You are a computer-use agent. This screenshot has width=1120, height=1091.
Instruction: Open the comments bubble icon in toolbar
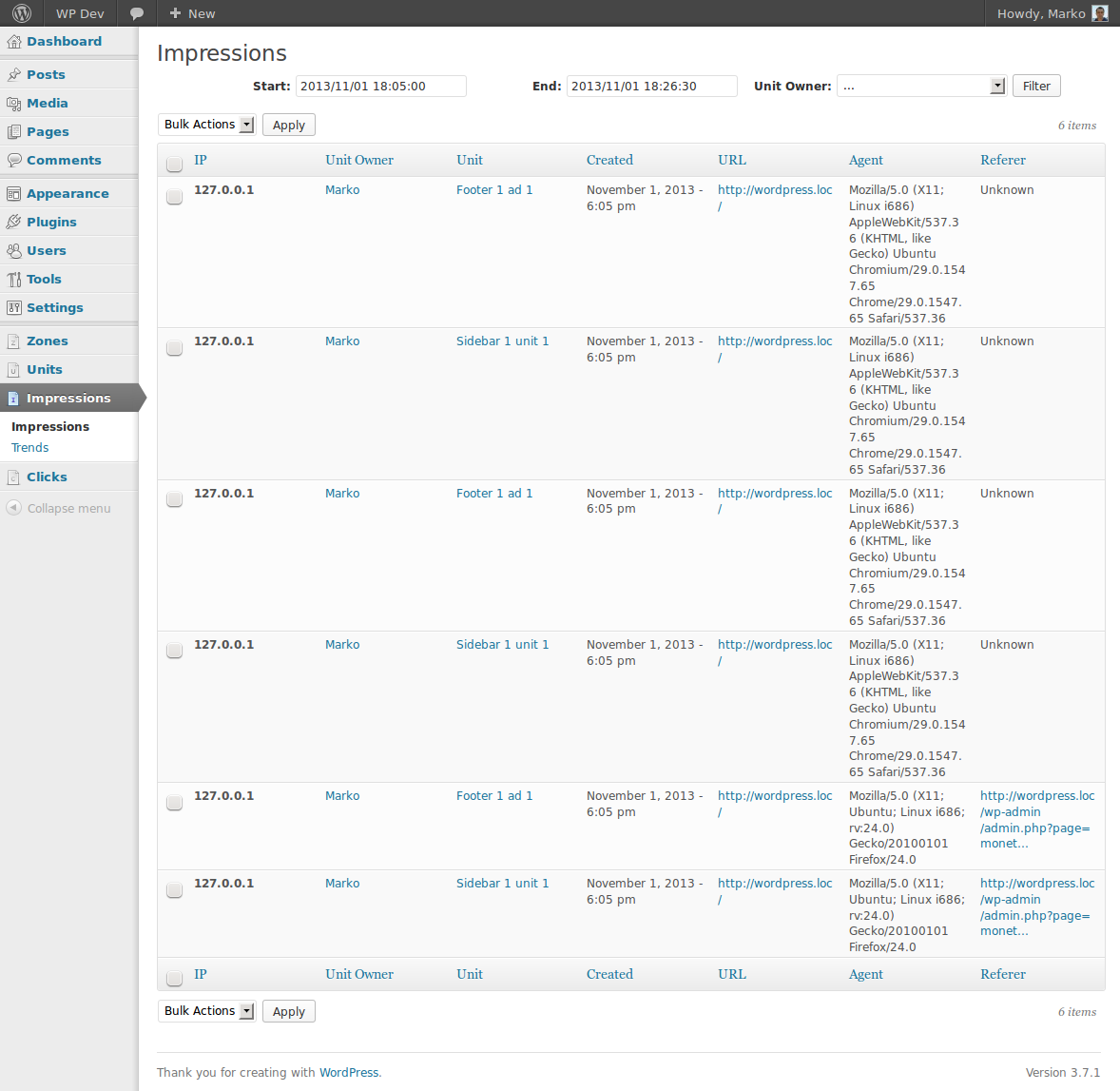pyautogui.click(x=137, y=13)
